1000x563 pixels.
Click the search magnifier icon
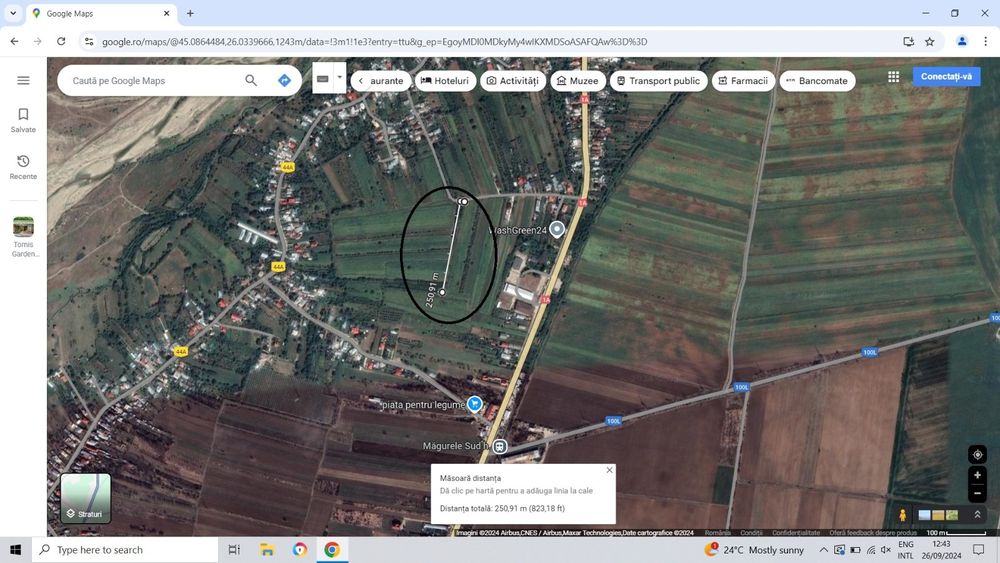click(x=251, y=80)
